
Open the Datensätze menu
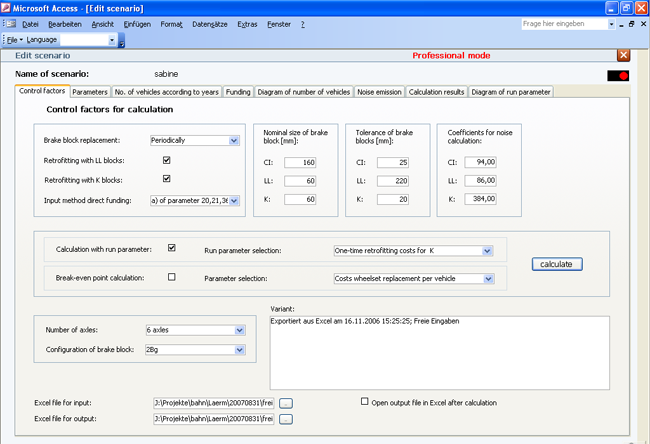[x=210, y=24]
